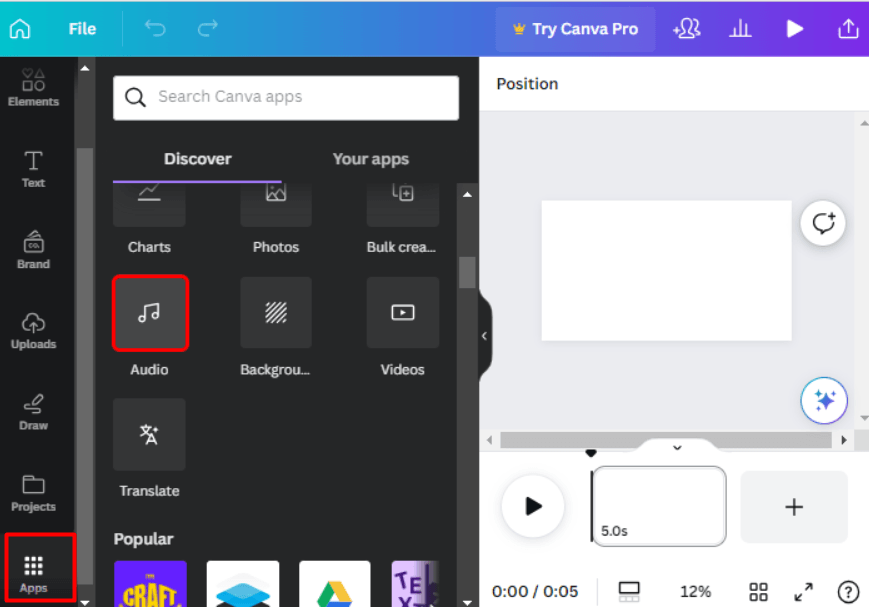Image resolution: width=869 pixels, height=607 pixels.
Task: Select the Draw tool
Action: [x=34, y=411]
